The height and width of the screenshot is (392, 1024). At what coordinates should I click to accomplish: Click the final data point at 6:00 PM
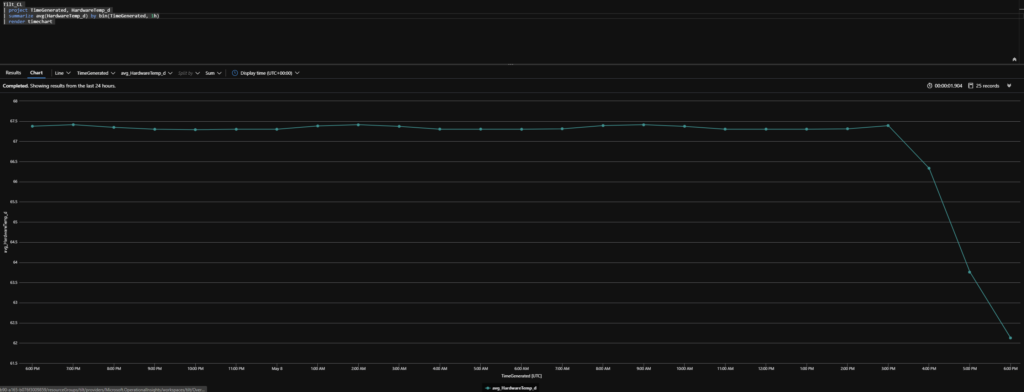point(1010,338)
